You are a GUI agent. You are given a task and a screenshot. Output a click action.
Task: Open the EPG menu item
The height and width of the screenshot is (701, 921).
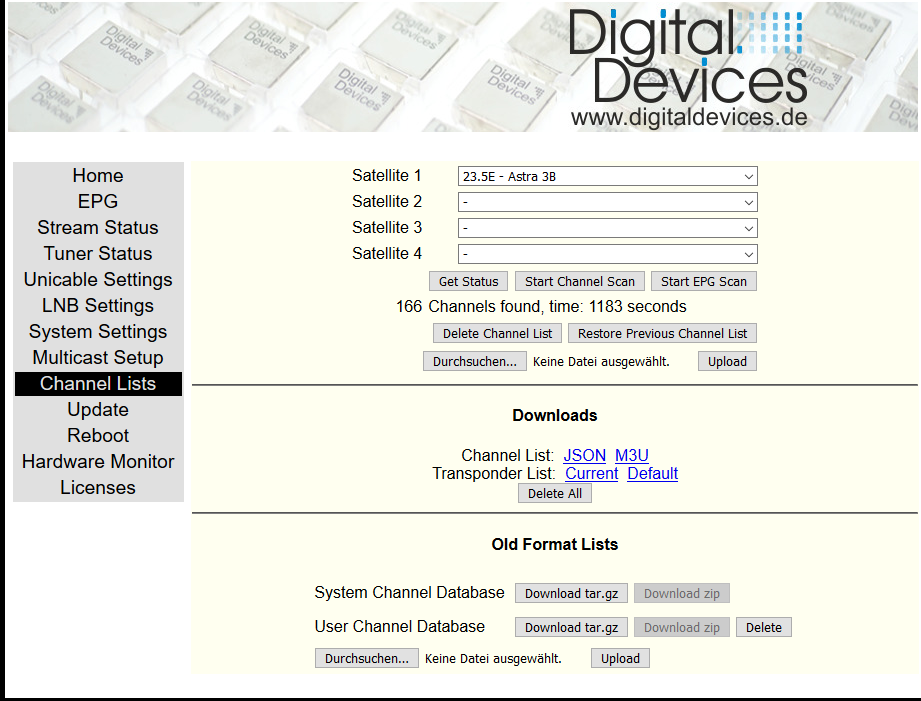(x=98, y=202)
